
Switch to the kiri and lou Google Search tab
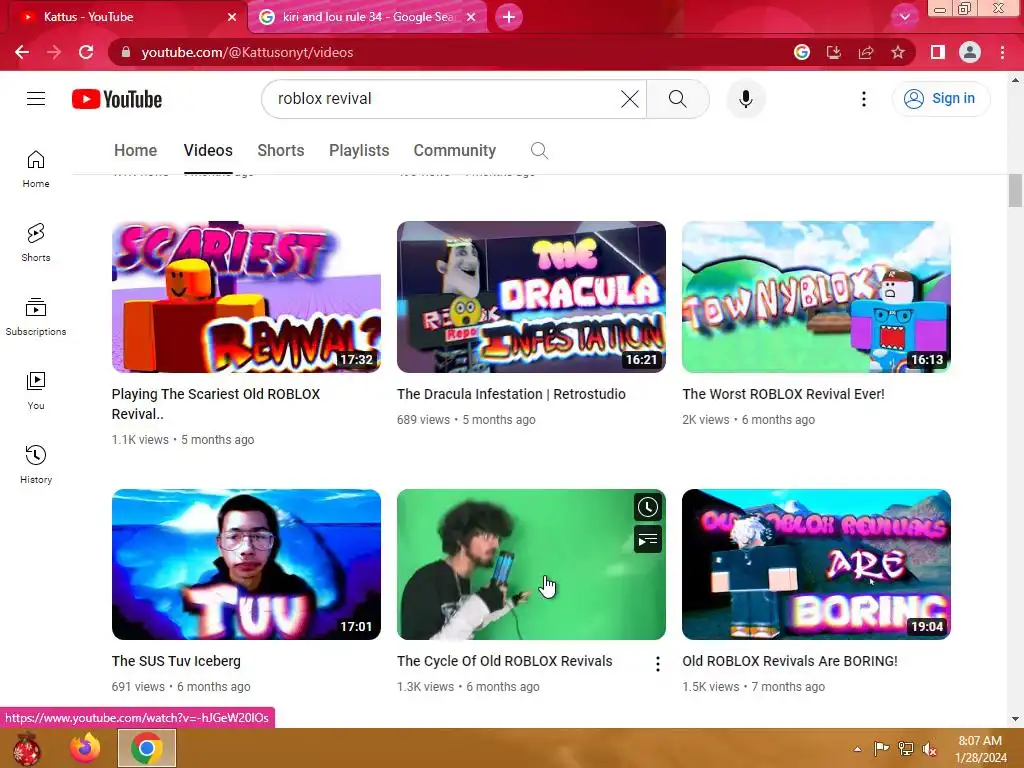coord(368,17)
